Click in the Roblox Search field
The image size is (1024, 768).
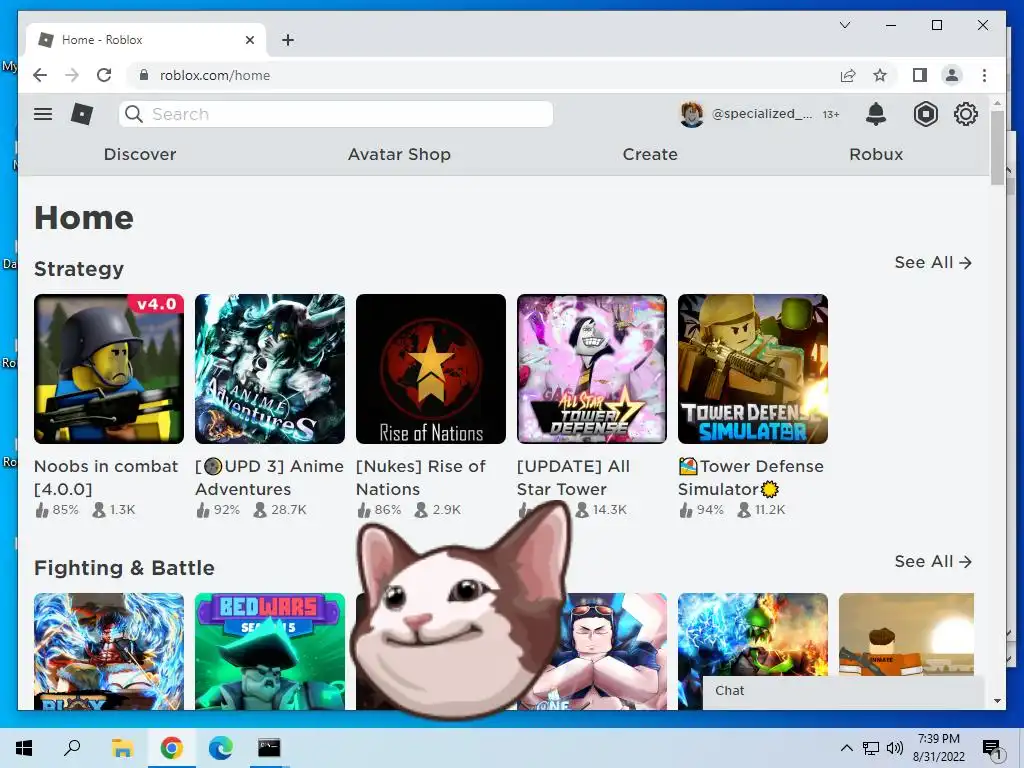(x=336, y=114)
